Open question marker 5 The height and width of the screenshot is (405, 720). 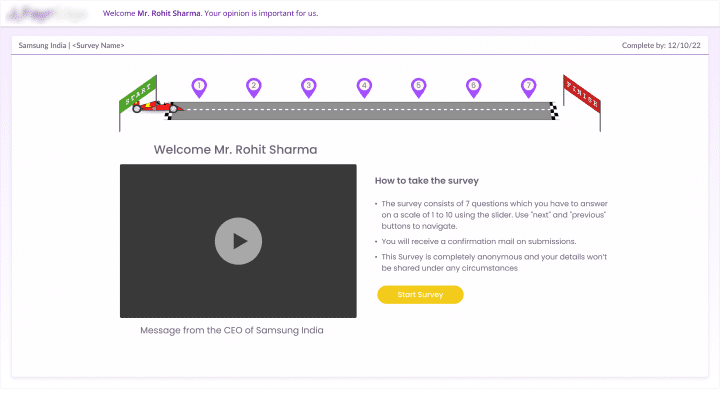coord(419,87)
